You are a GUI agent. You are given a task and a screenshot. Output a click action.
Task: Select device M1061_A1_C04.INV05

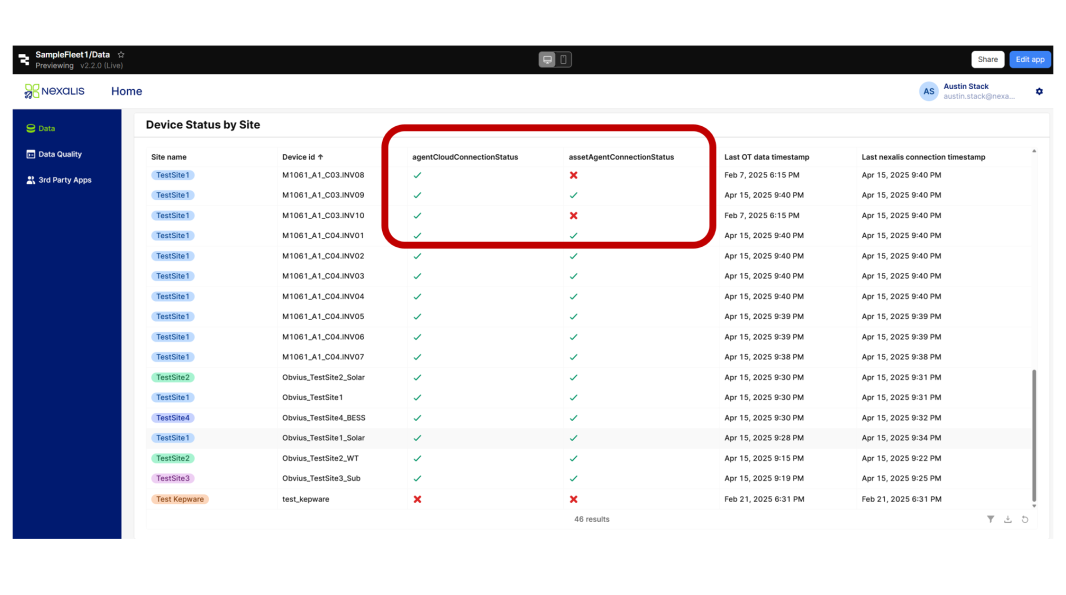click(323, 317)
